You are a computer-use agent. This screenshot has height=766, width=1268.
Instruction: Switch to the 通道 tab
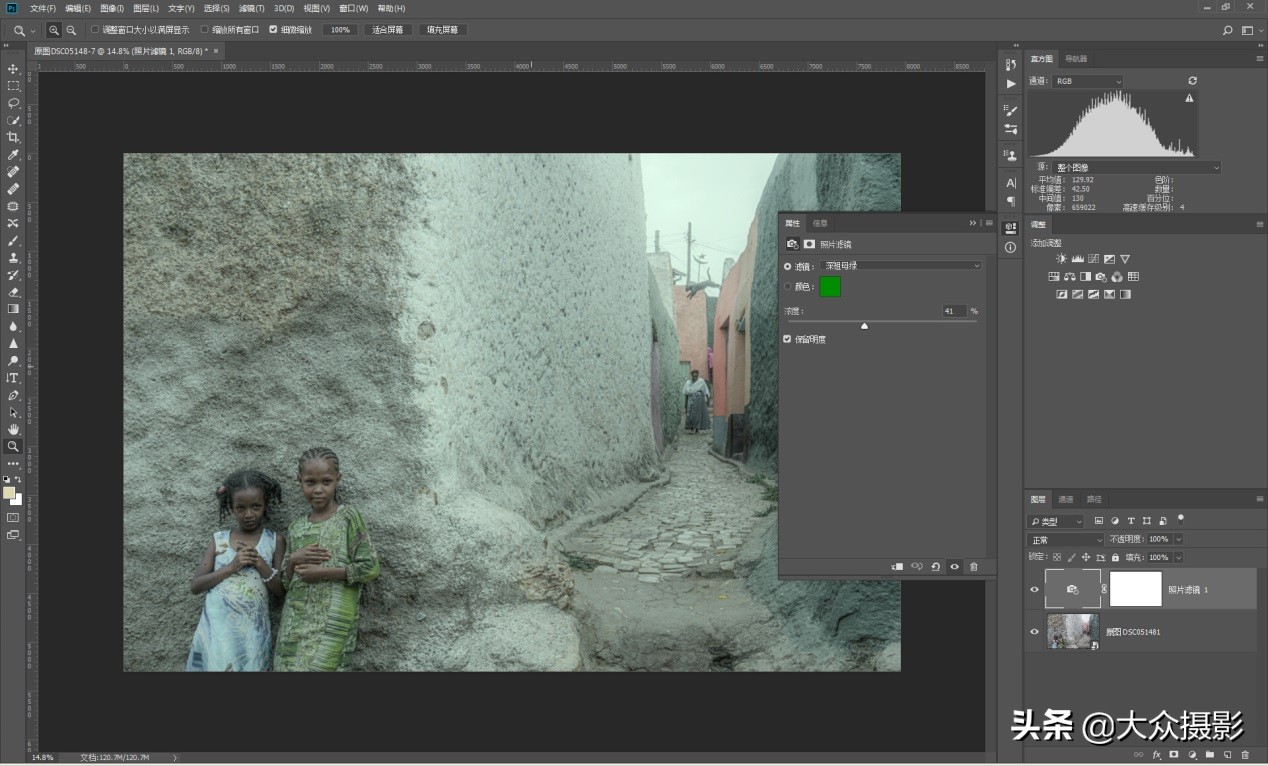[1066, 499]
